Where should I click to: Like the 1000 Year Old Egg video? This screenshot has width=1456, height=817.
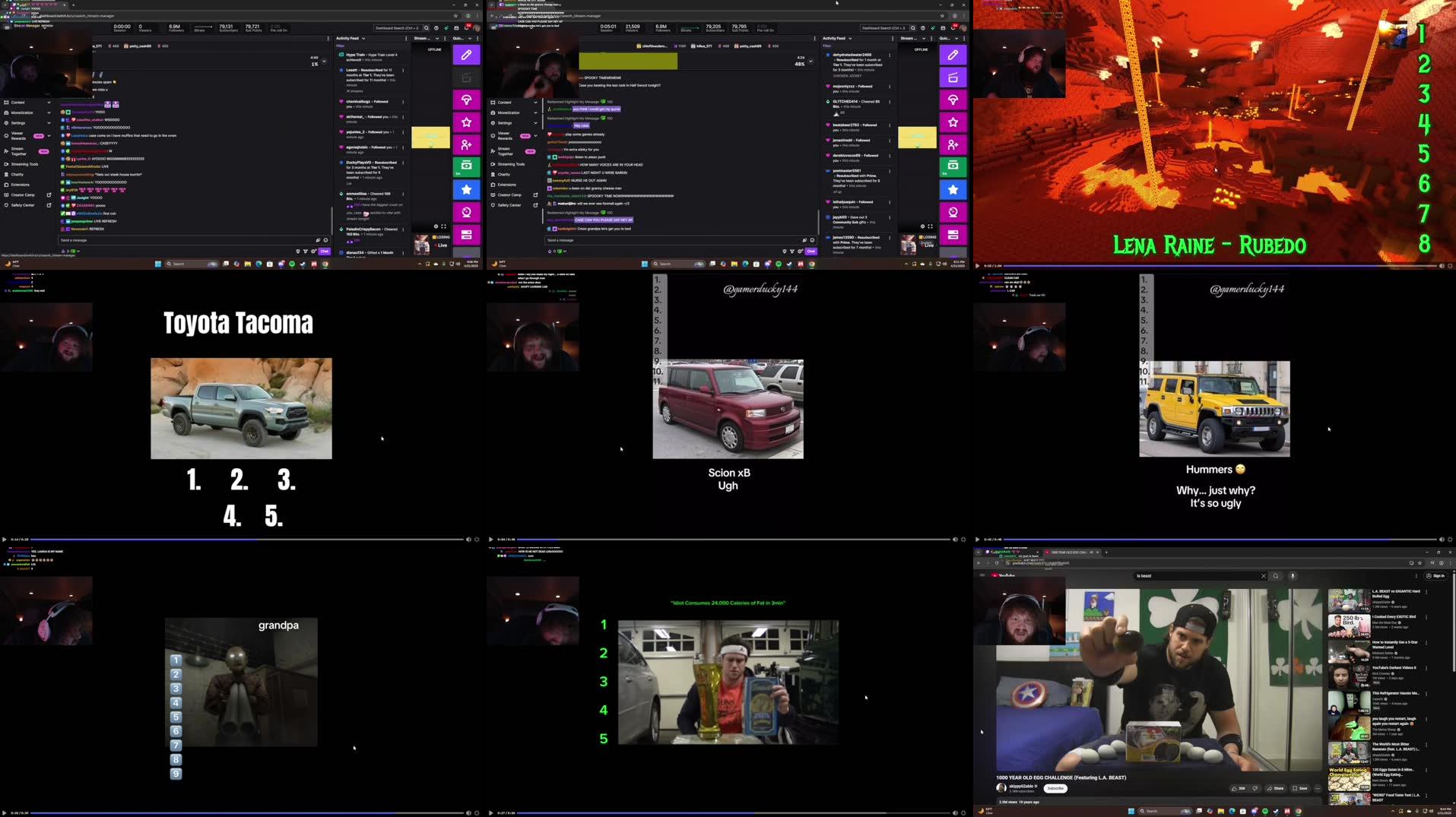point(1239,788)
